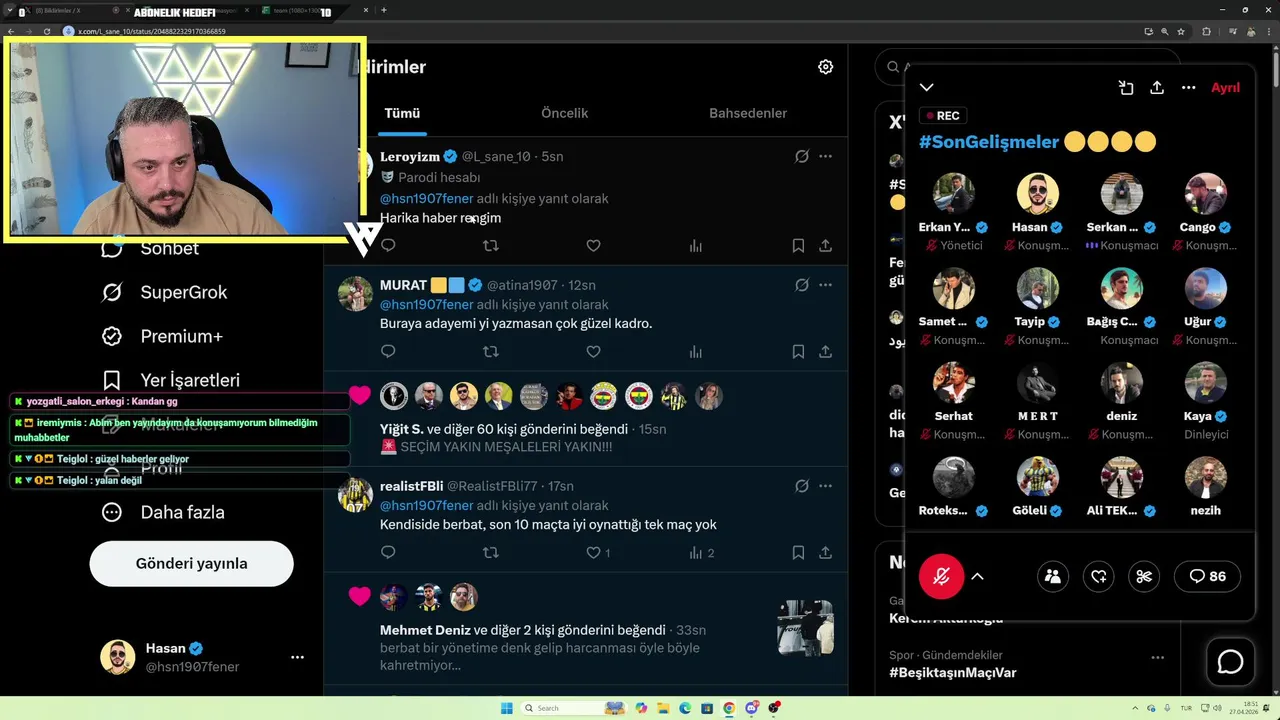Reply to realistFBli's post
This screenshot has height=720, width=1280.
[388, 552]
